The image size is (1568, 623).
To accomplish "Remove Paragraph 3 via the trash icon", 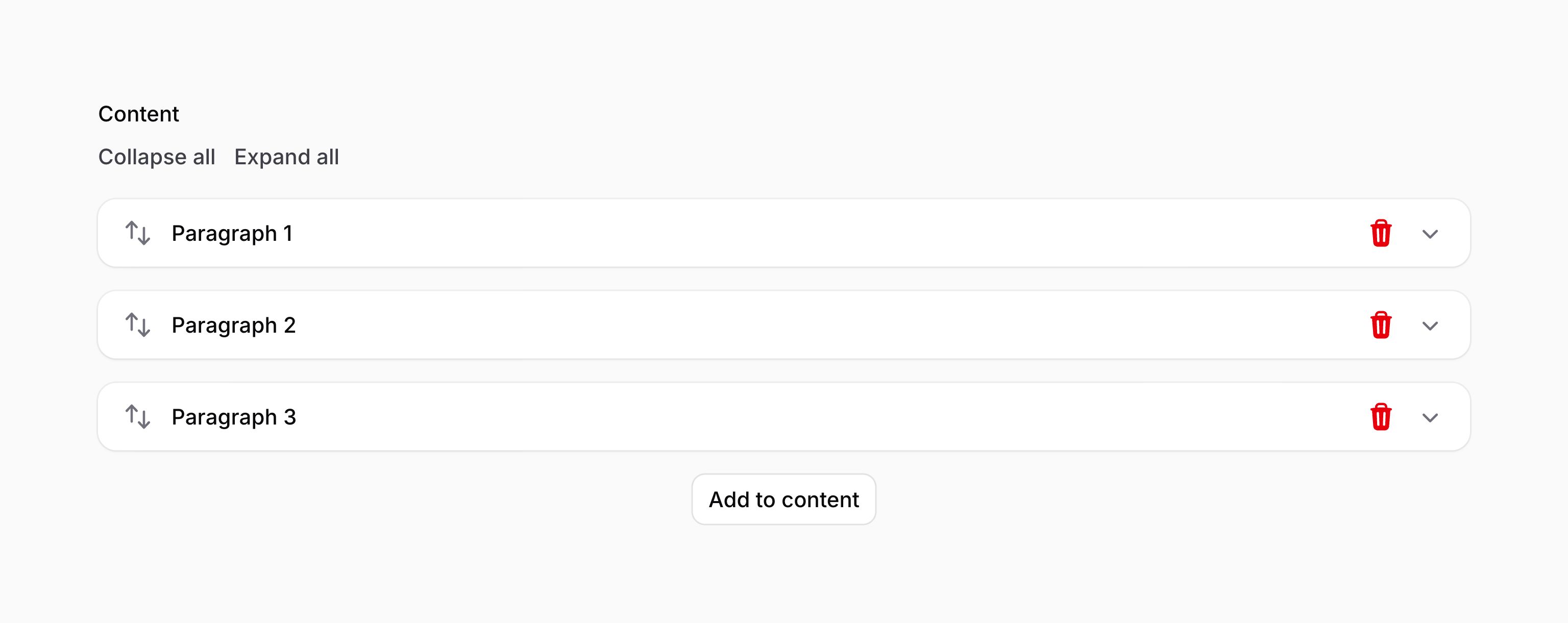I will tap(1381, 417).
